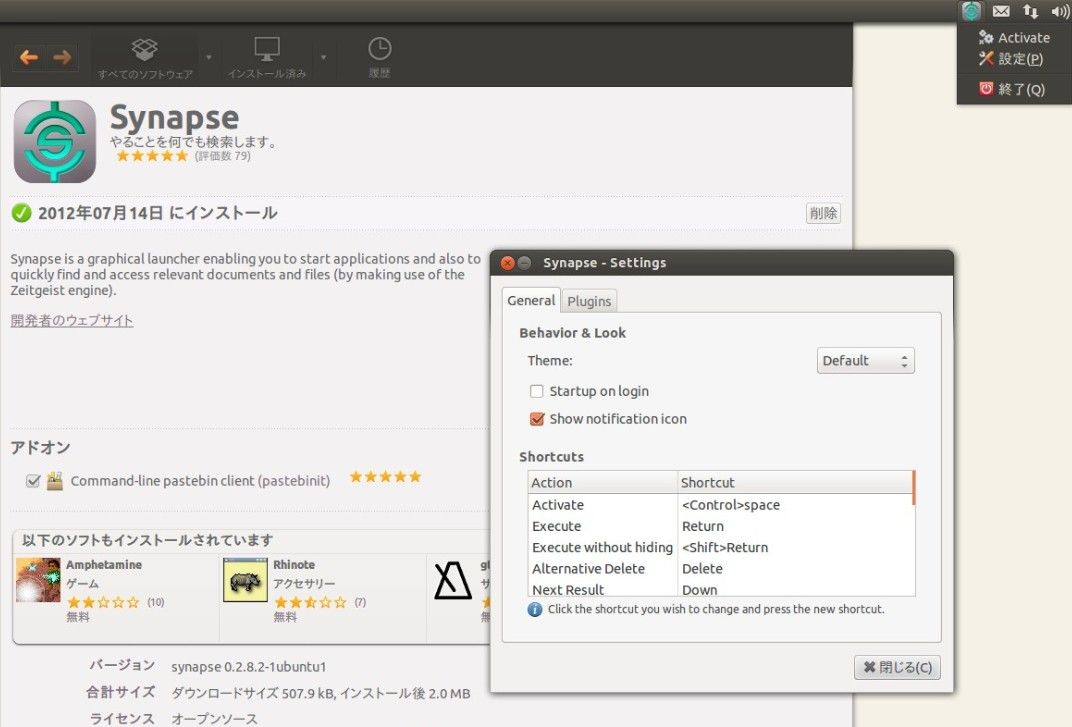Sort shortcuts by the Action column header

click(x=602, y=482)
